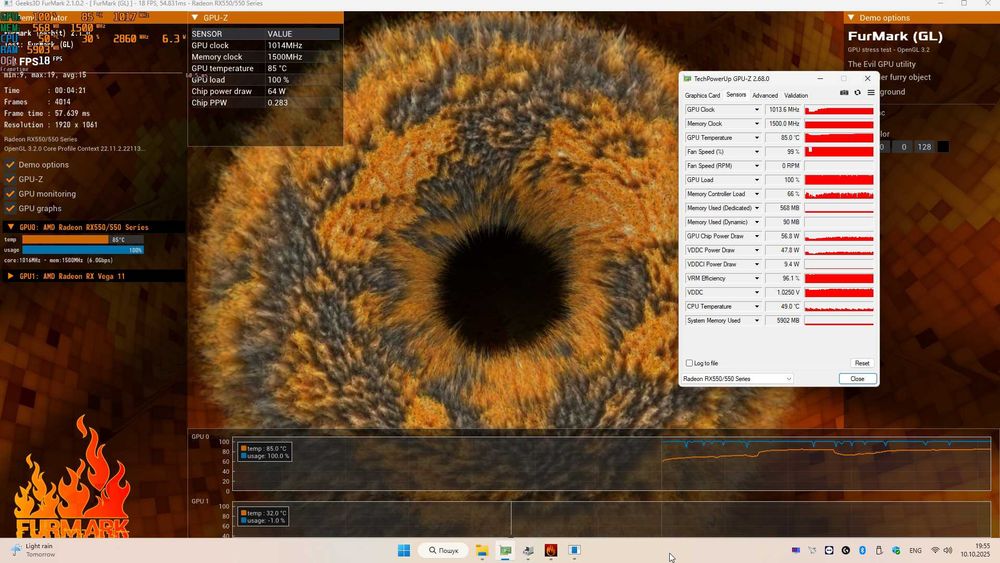Click the taskbar search box

442,550
